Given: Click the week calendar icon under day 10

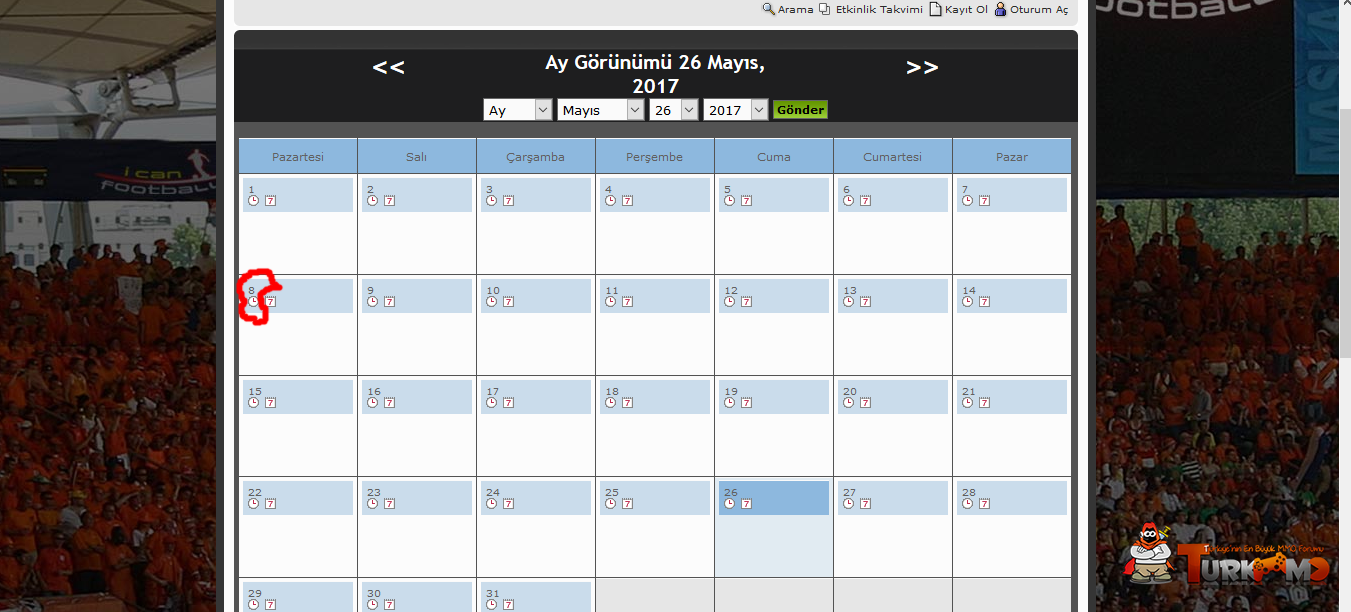Looking at the screenshot, I should click(509, 301).
